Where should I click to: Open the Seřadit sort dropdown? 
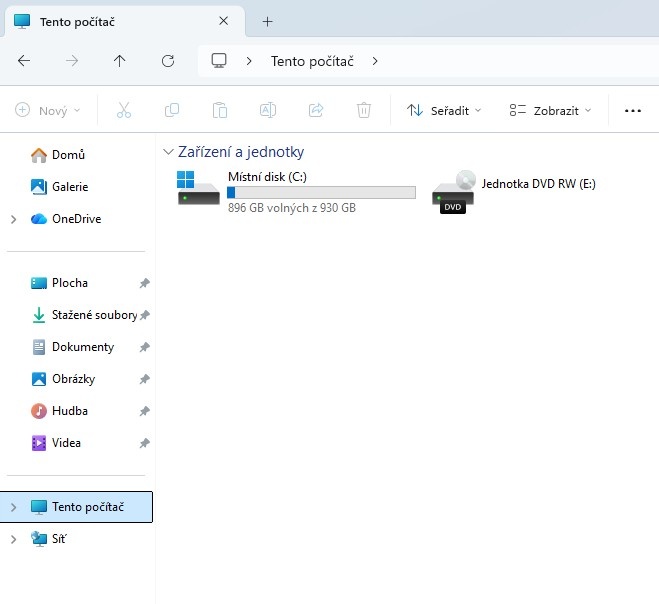tap(444, 111)
